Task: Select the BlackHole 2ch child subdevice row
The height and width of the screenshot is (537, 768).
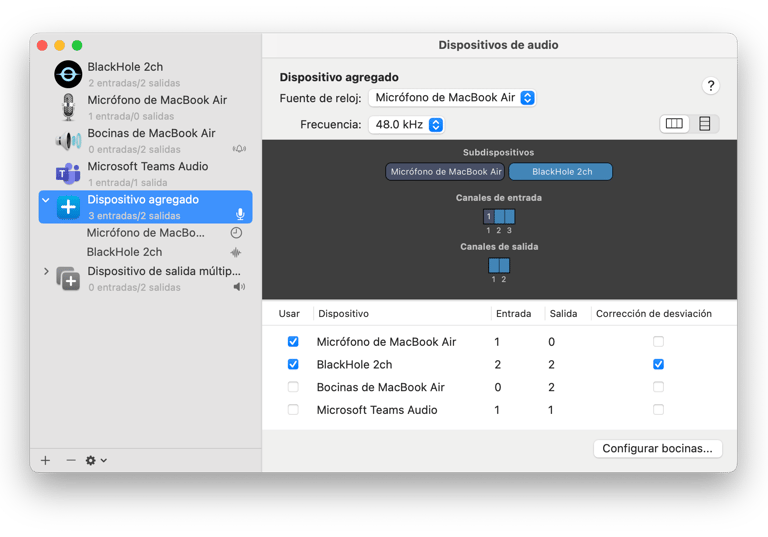Action: [x=145, y=252]
